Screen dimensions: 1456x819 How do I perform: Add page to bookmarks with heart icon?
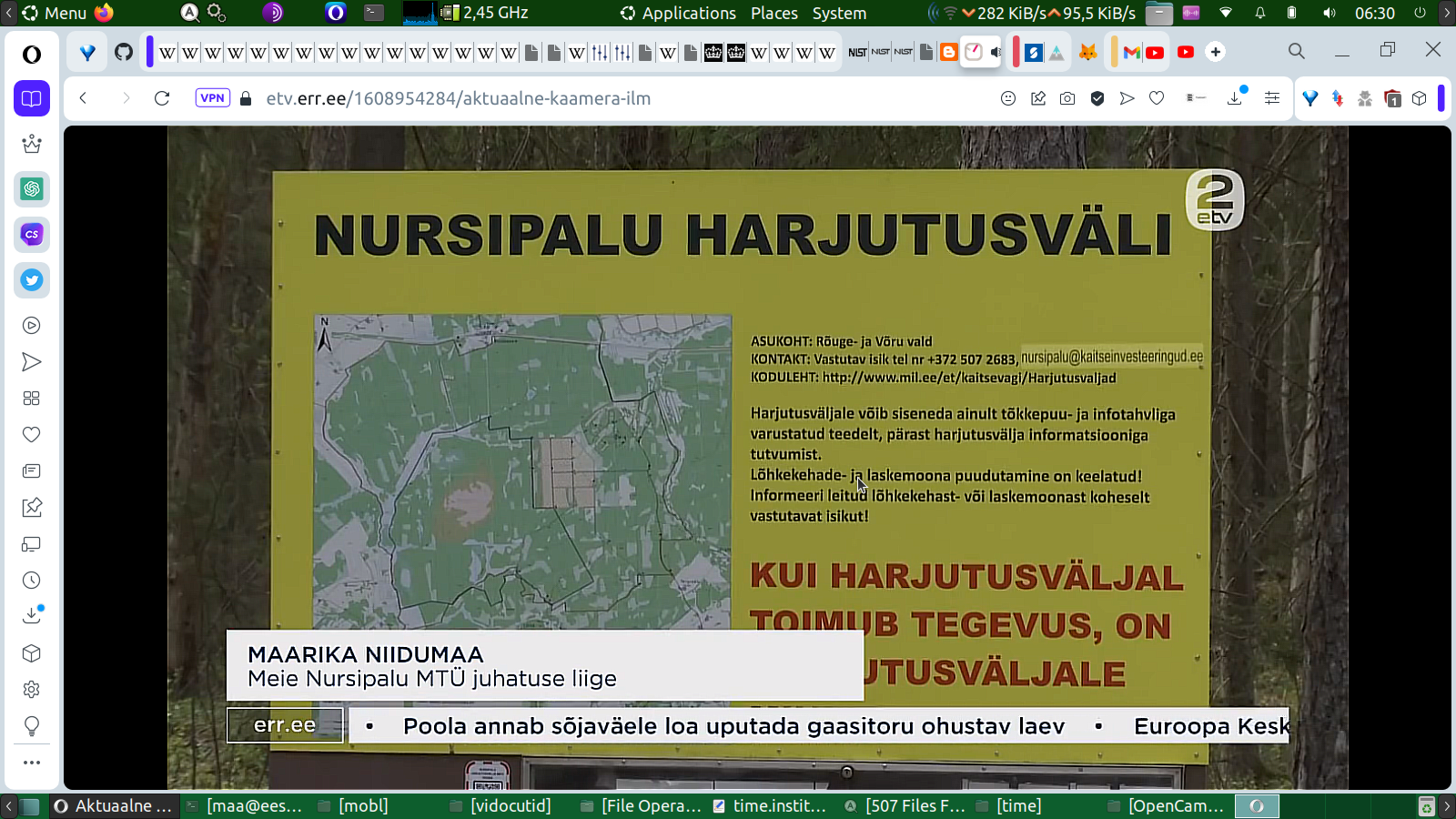coord(1157,98)
